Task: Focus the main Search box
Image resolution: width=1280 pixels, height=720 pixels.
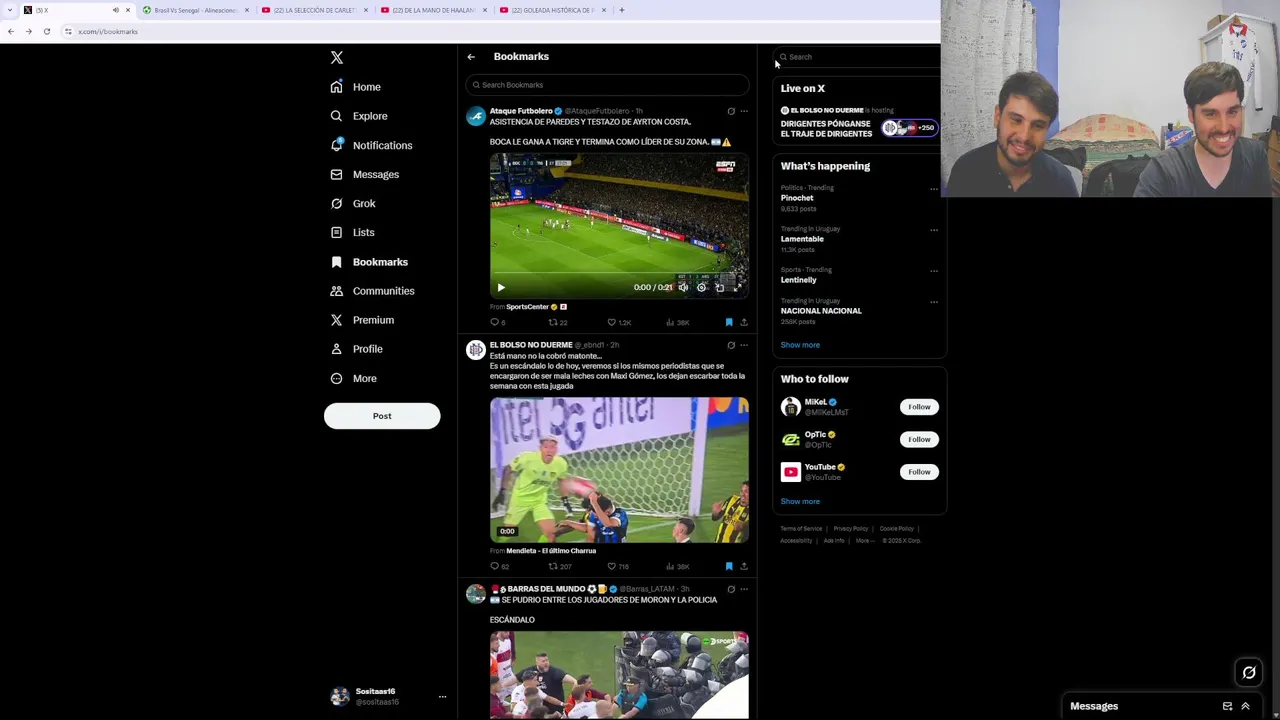Action: tap(858, 57)
